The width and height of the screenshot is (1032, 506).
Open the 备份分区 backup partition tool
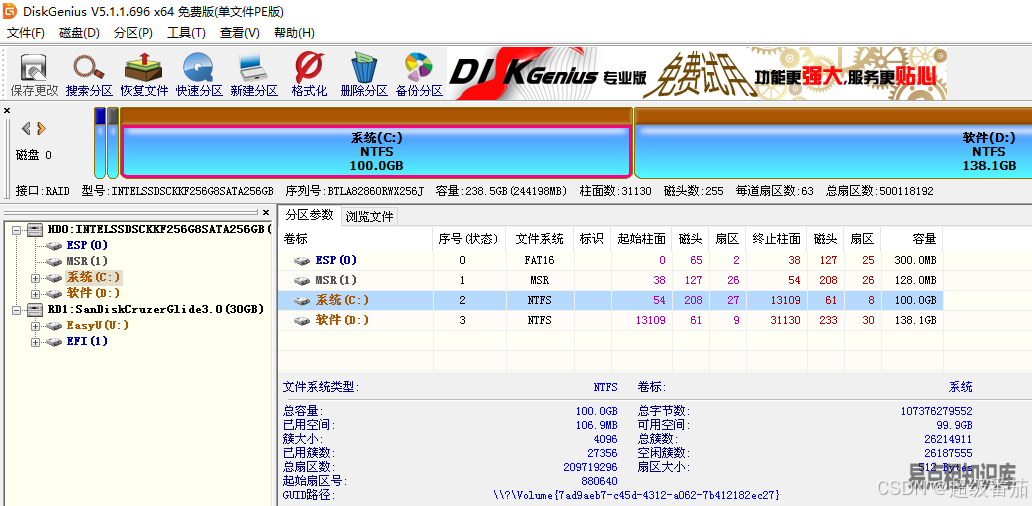click(x=419, y=75)
